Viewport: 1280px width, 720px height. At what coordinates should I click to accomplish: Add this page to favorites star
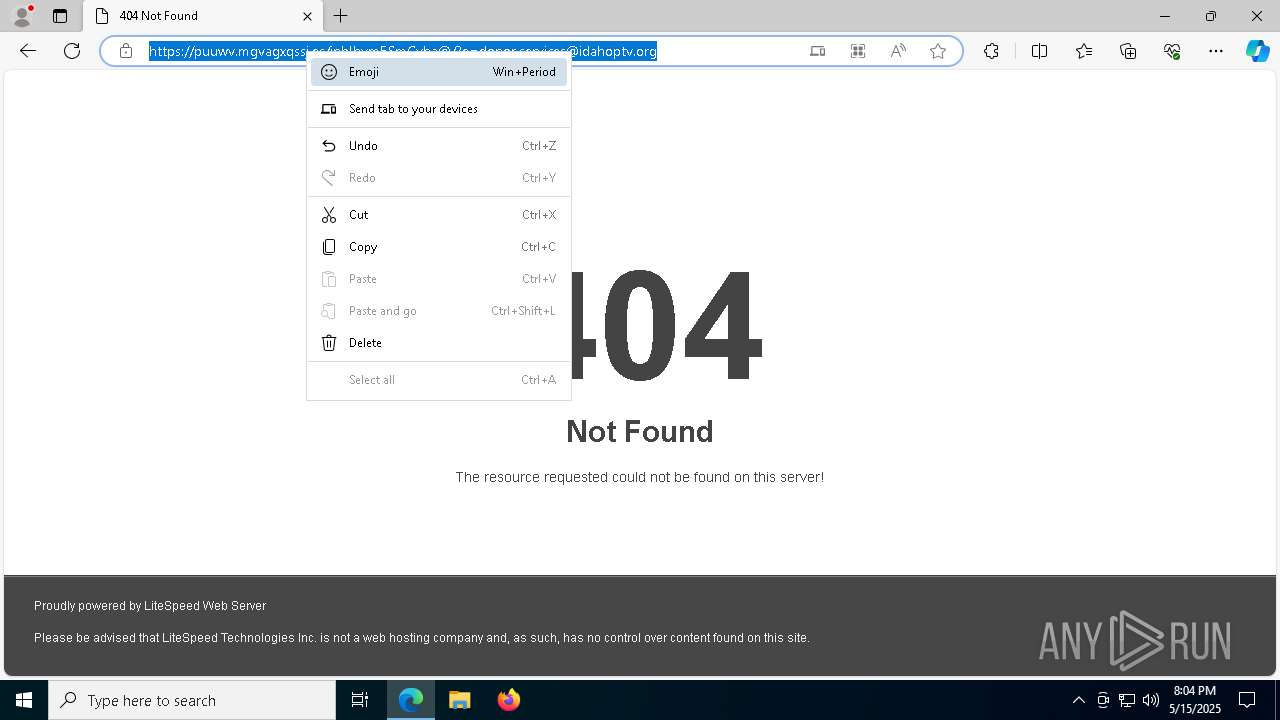[938, 51]
